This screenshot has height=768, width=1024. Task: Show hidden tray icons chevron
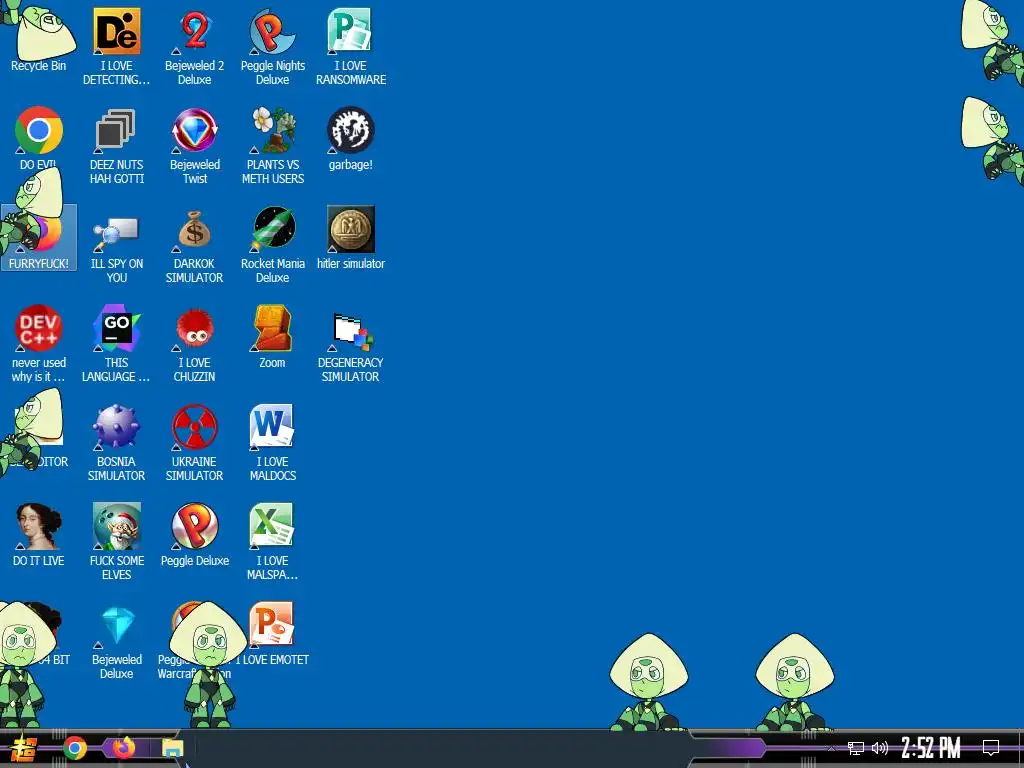point(831,748)
